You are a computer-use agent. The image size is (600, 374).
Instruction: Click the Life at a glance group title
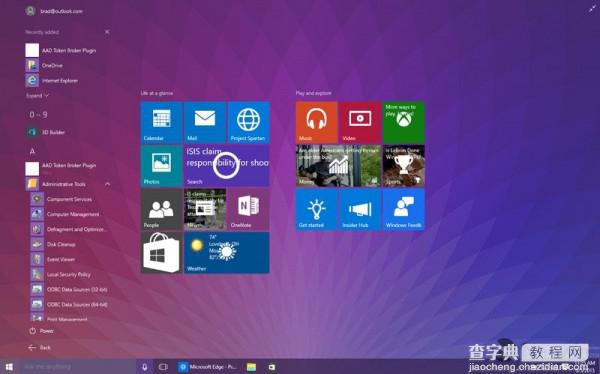[x=157, y=93]
